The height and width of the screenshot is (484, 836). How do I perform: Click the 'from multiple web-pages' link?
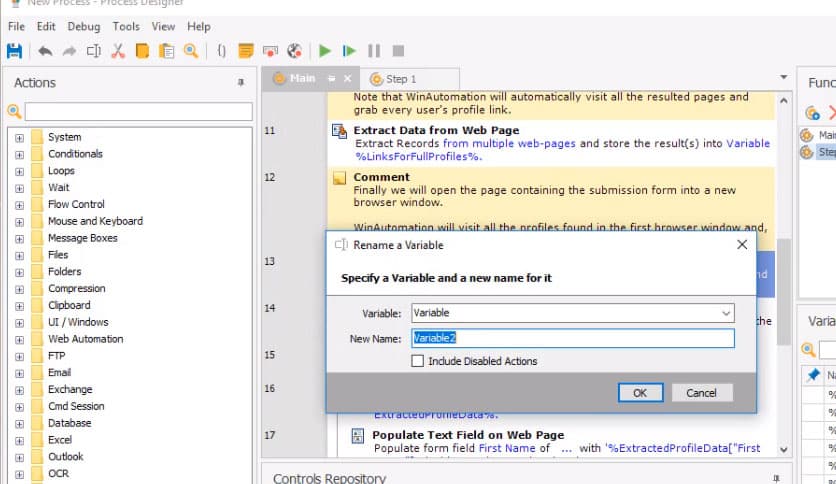coord(509,143)
